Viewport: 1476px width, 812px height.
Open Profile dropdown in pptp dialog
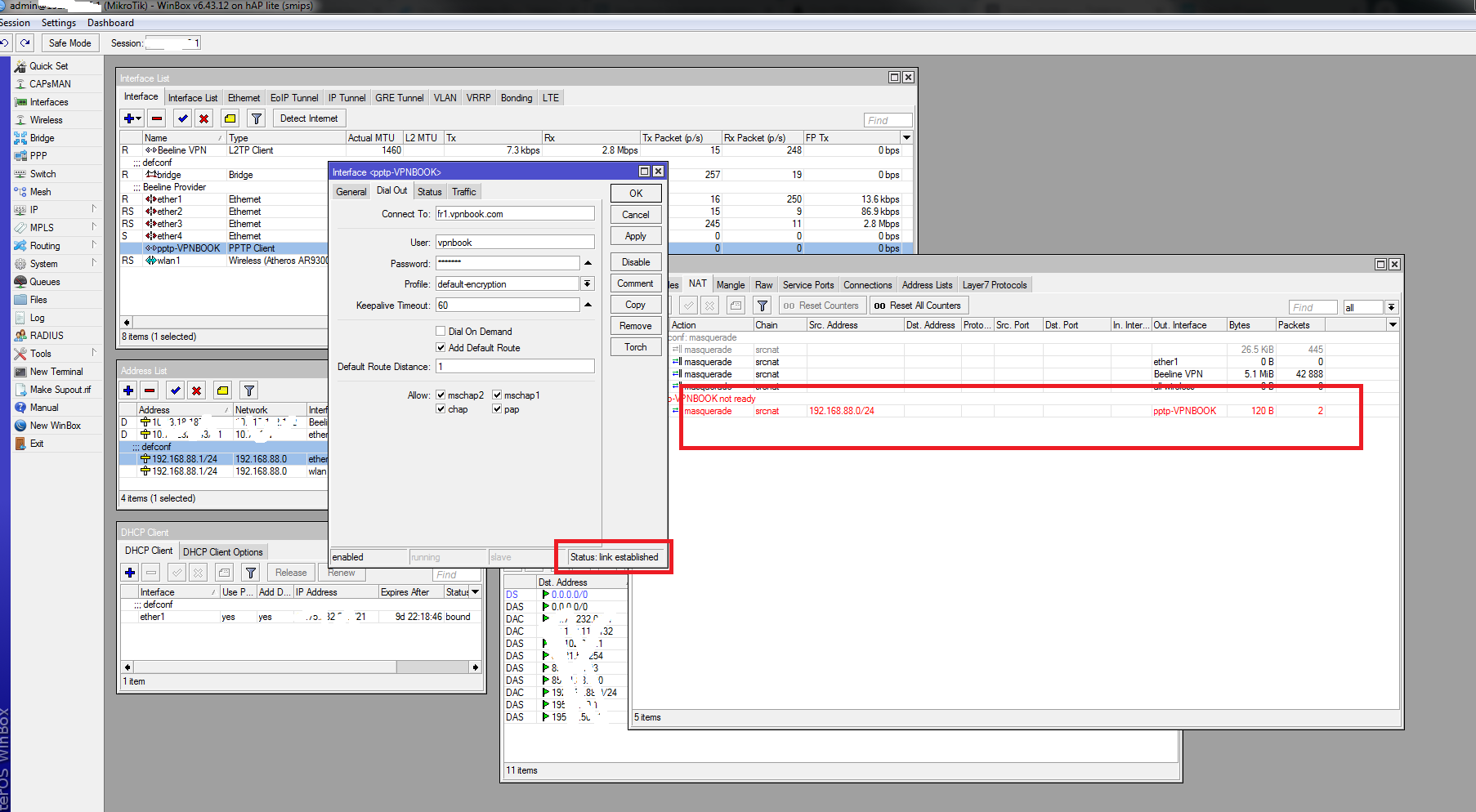tap(588, 284)
